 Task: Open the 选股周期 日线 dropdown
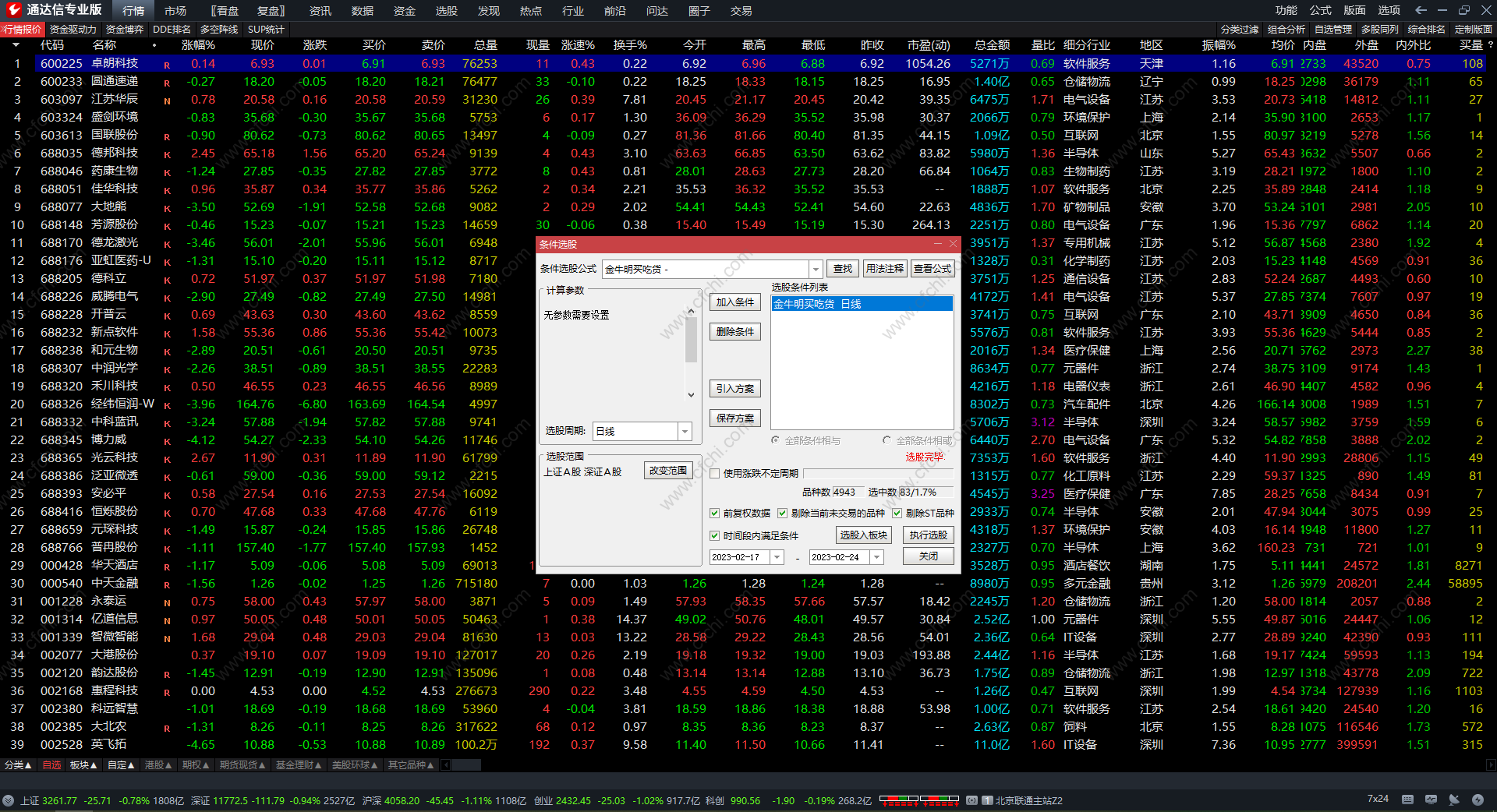pyautogui.click(x=685, y=432)
